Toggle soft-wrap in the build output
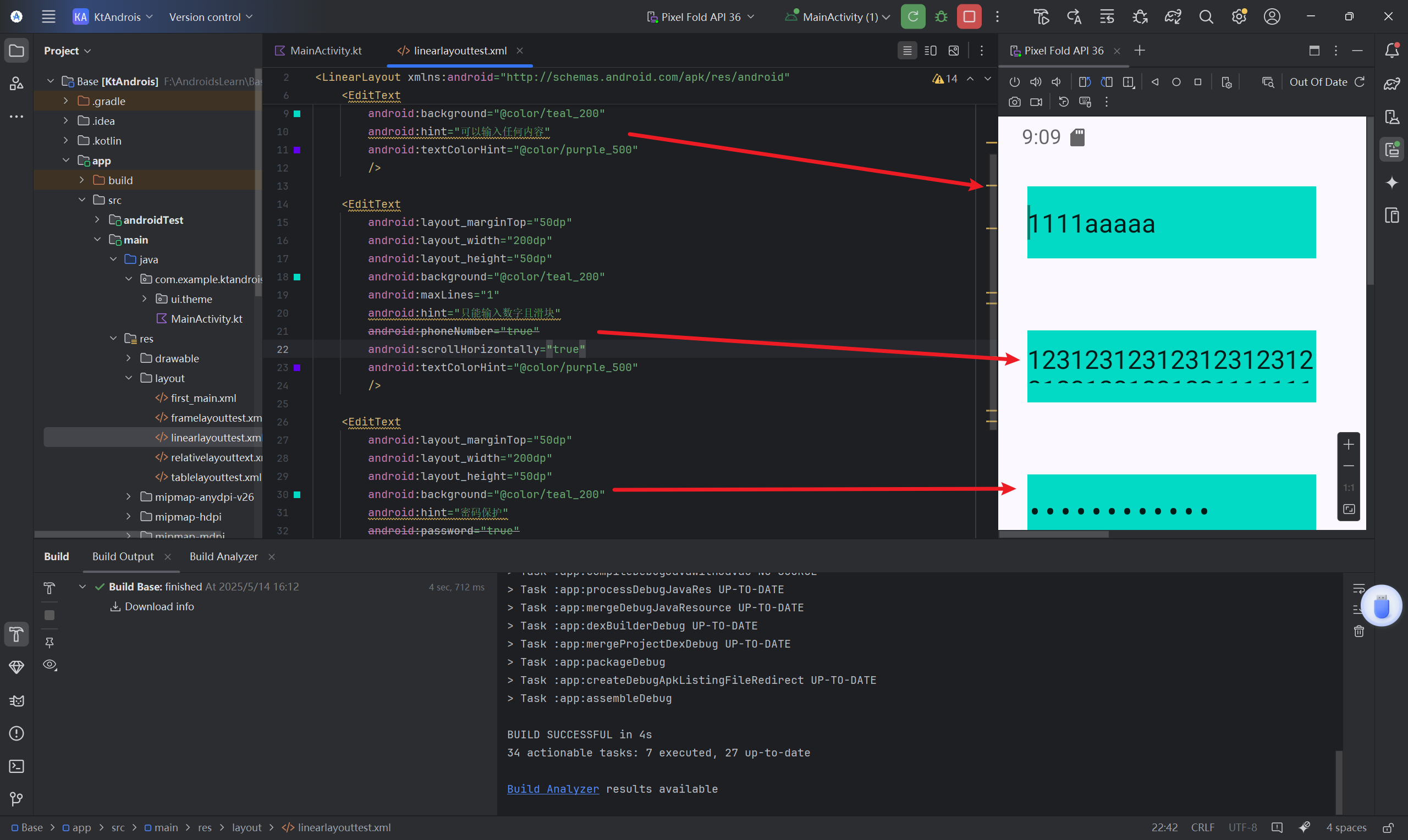The image size is (1408, 840). 1358,589
